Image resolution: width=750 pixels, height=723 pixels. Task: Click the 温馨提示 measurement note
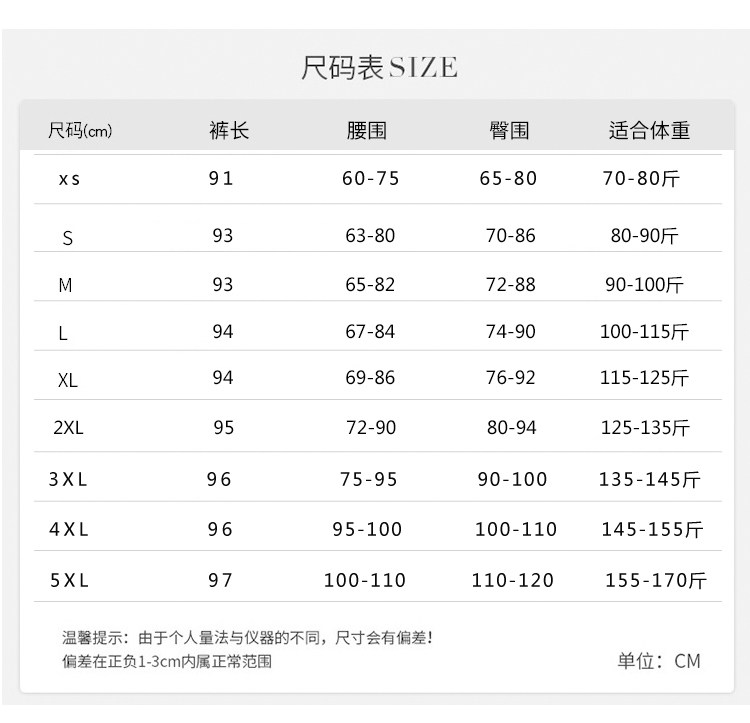click(247, 637)
